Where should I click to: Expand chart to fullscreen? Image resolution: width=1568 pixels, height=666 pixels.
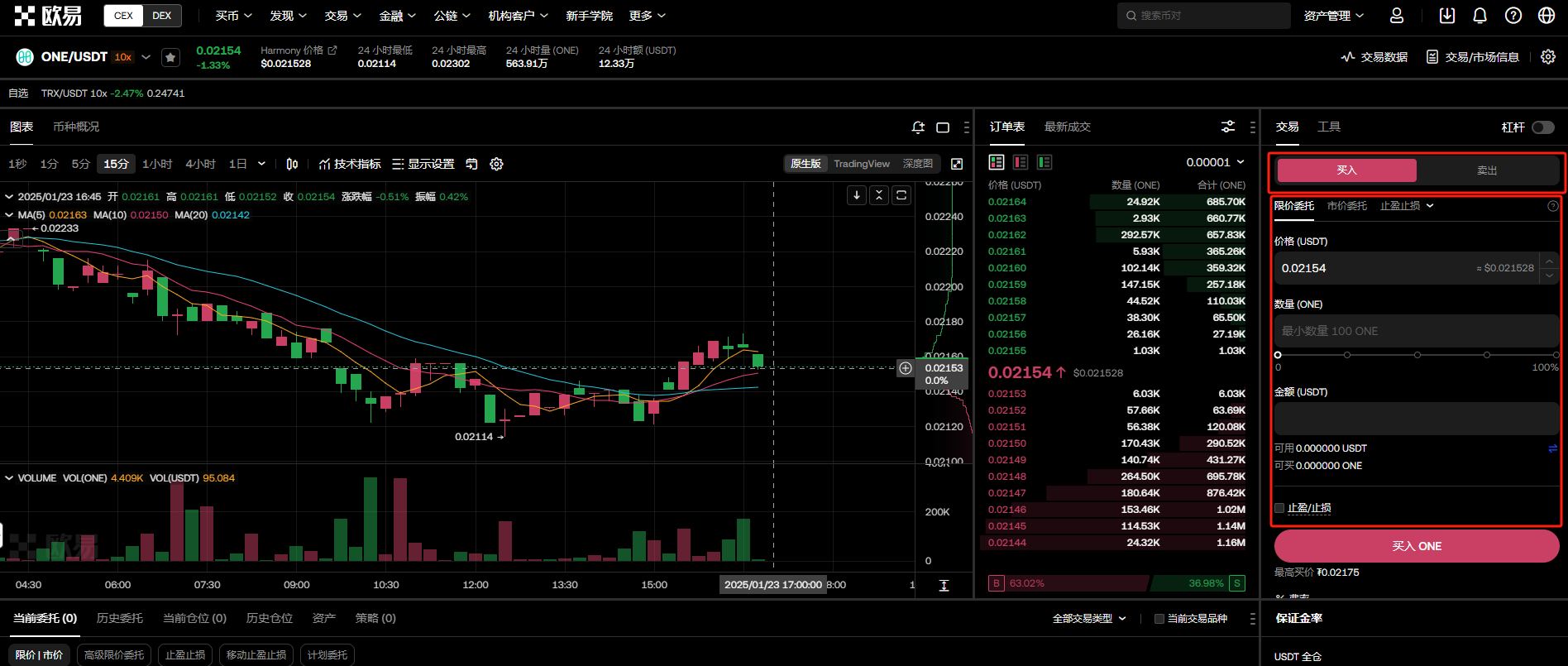pyautogui.click(x=957, y=164)
